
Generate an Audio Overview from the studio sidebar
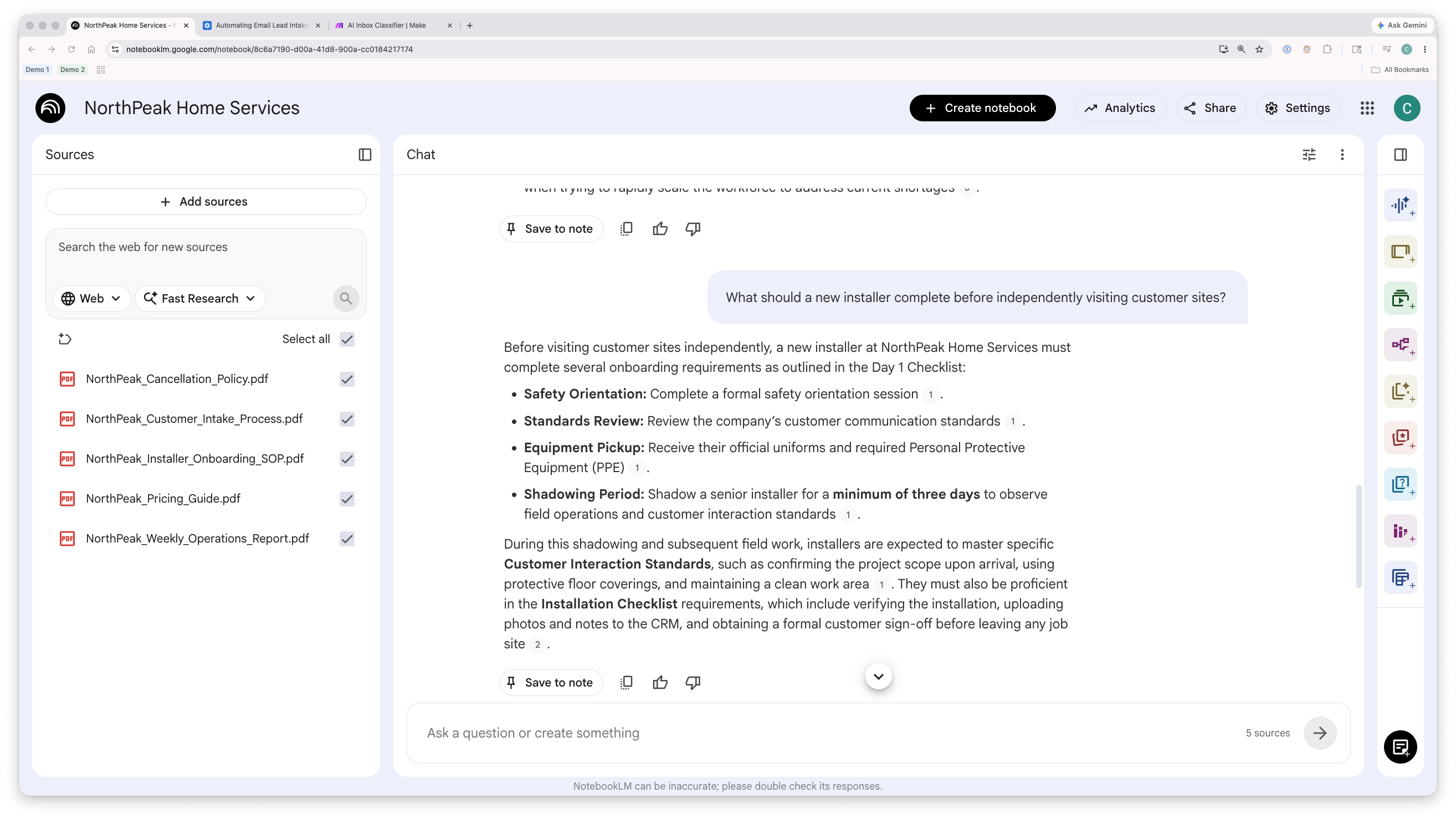pyautogui.click(x=1401, y=205)
